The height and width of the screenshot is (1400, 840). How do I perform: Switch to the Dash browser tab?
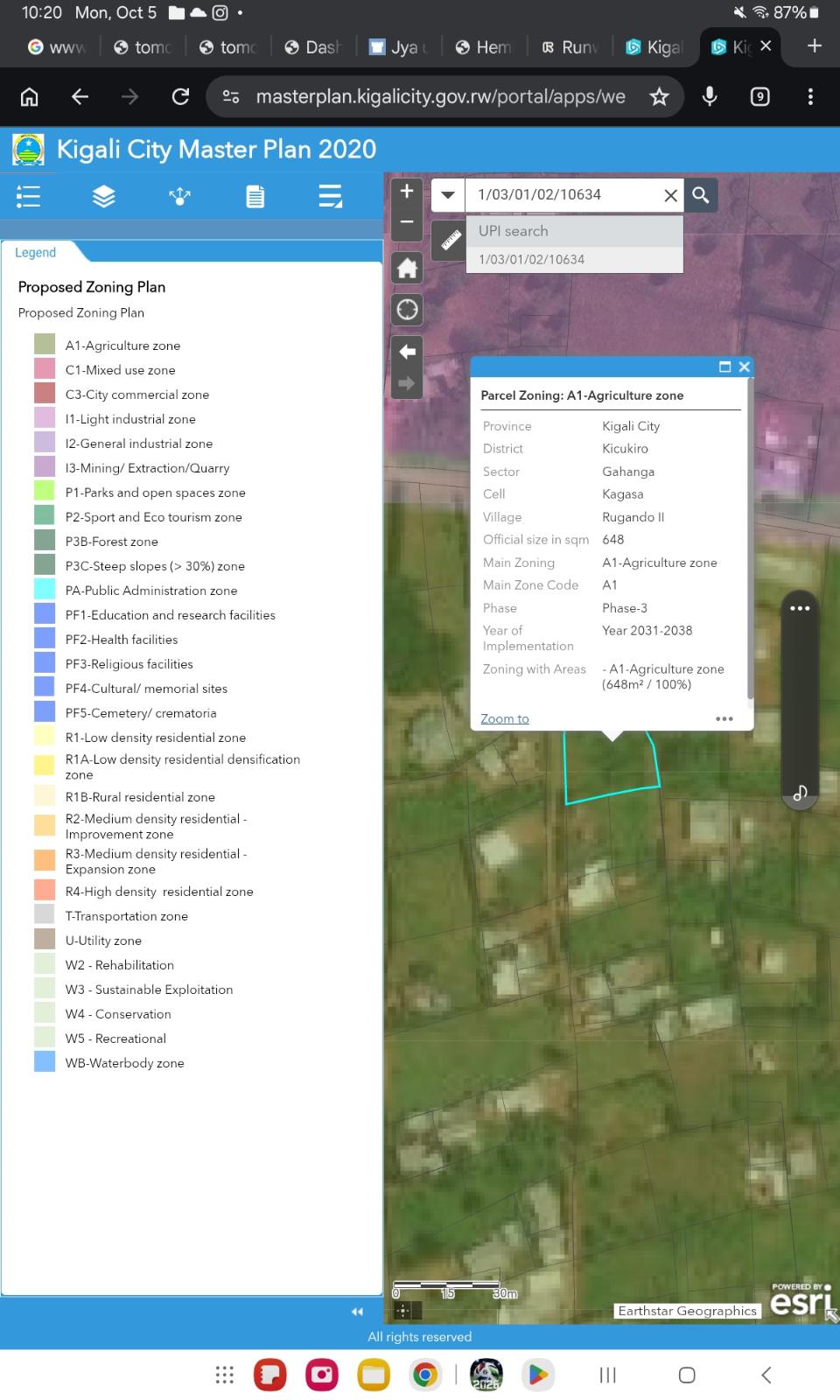click(311, 47)
